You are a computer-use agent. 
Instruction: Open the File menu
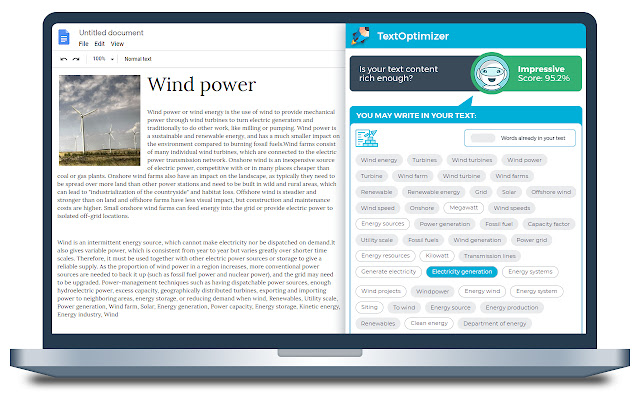point(83,44)
